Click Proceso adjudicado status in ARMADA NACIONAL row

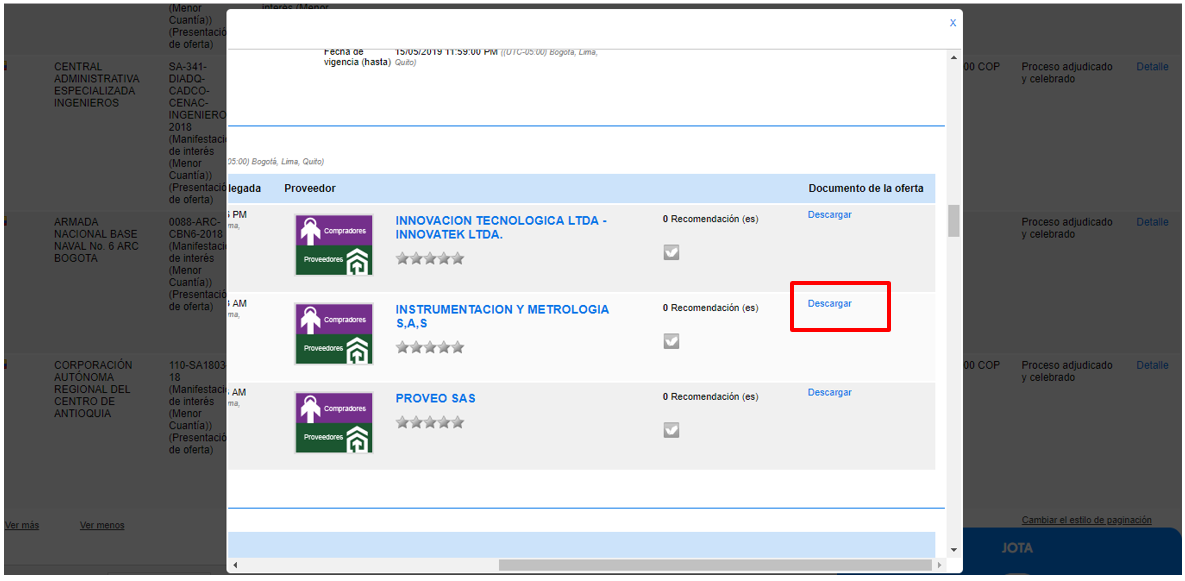coord(1067,228)
